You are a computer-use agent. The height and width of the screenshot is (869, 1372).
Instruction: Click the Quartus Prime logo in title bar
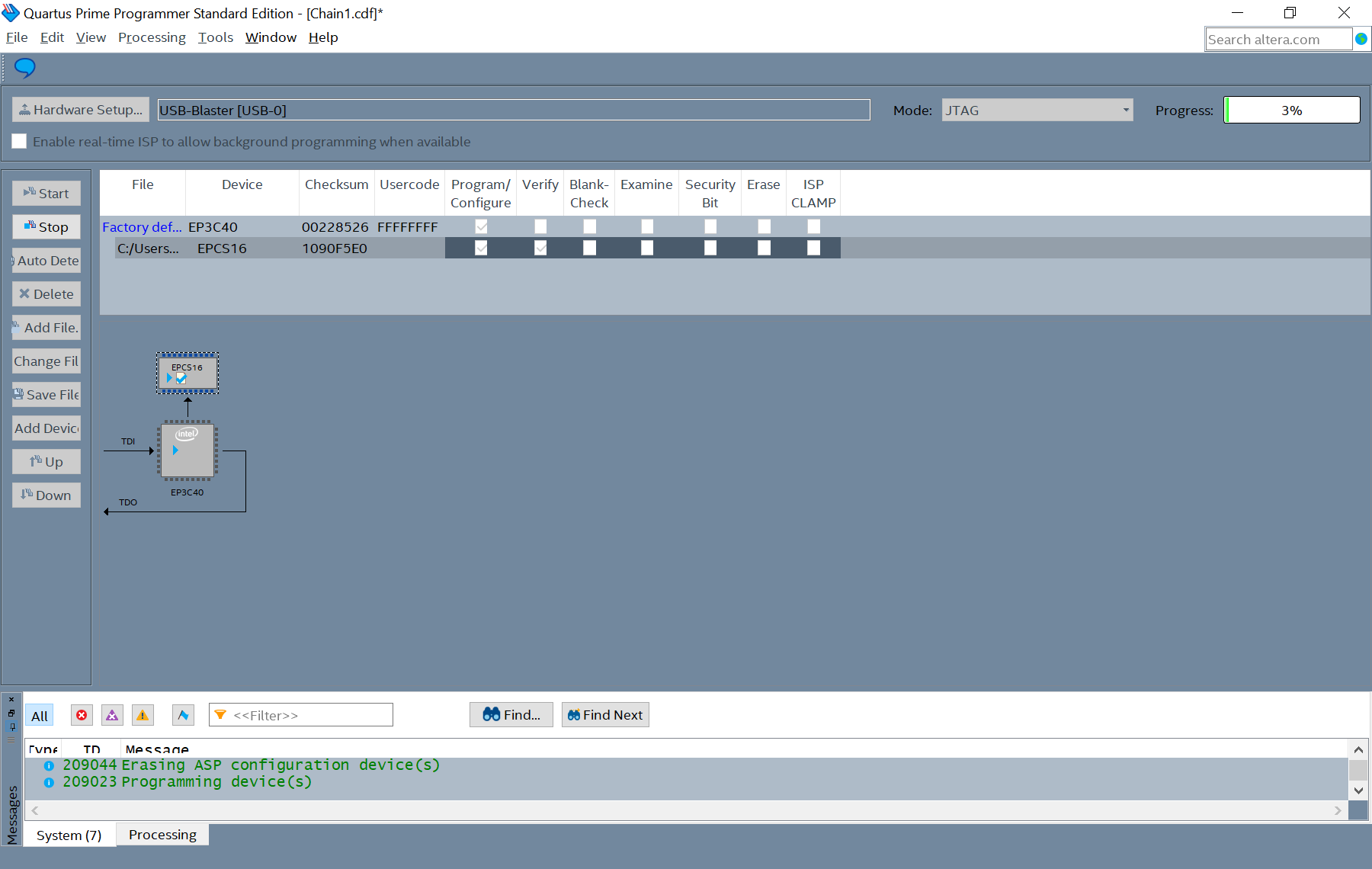[11, 13]
